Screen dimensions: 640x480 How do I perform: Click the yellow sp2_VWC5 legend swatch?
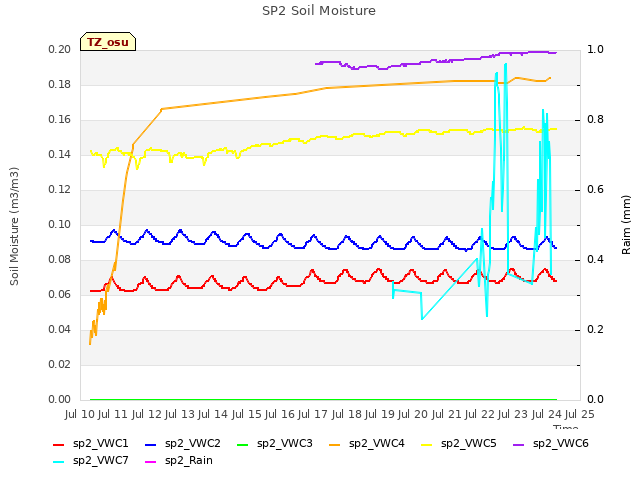tap(427, 444)
